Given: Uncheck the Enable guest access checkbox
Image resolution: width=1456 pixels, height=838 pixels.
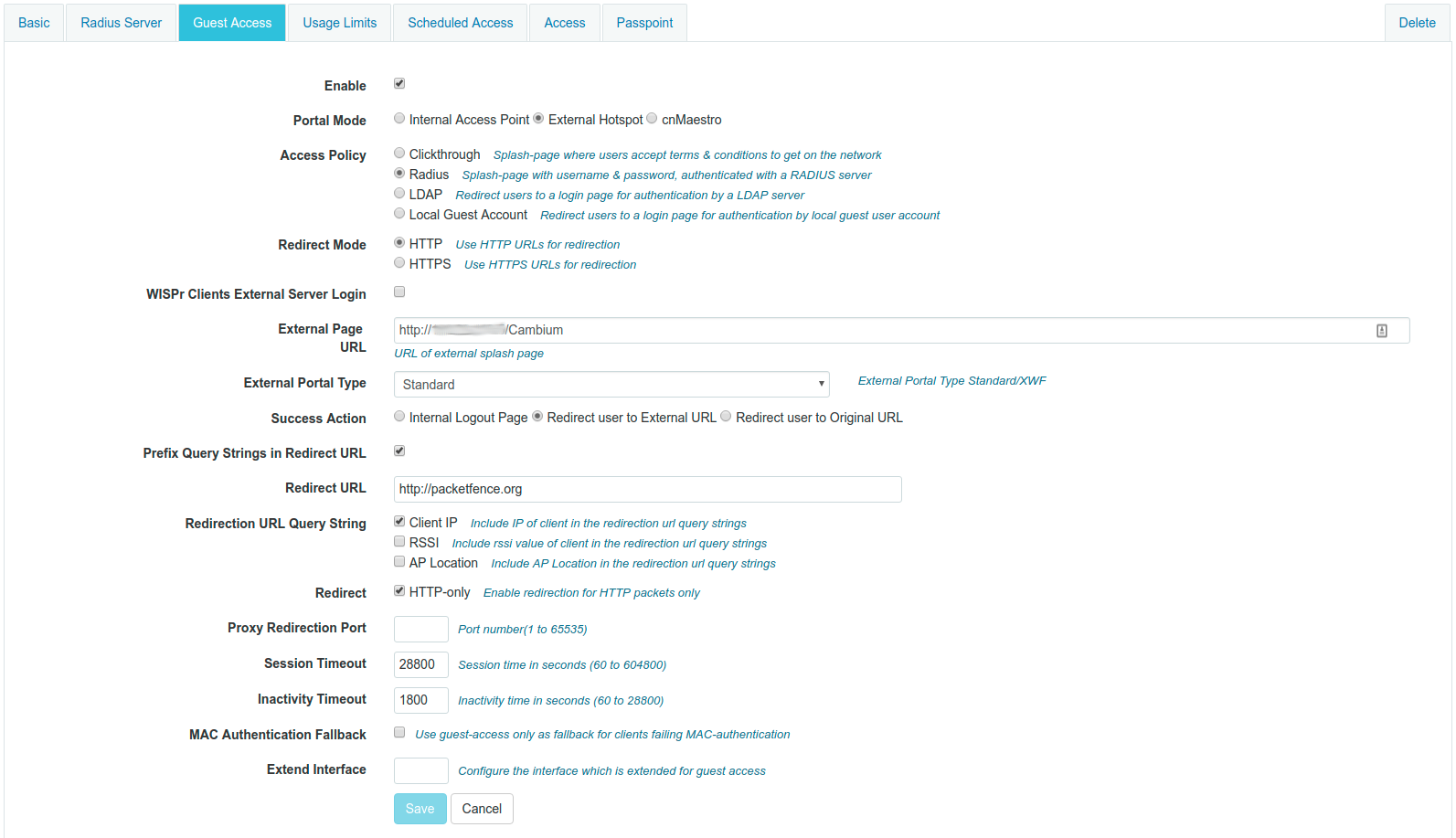Looking at the screenshot, I should point(399,84).
